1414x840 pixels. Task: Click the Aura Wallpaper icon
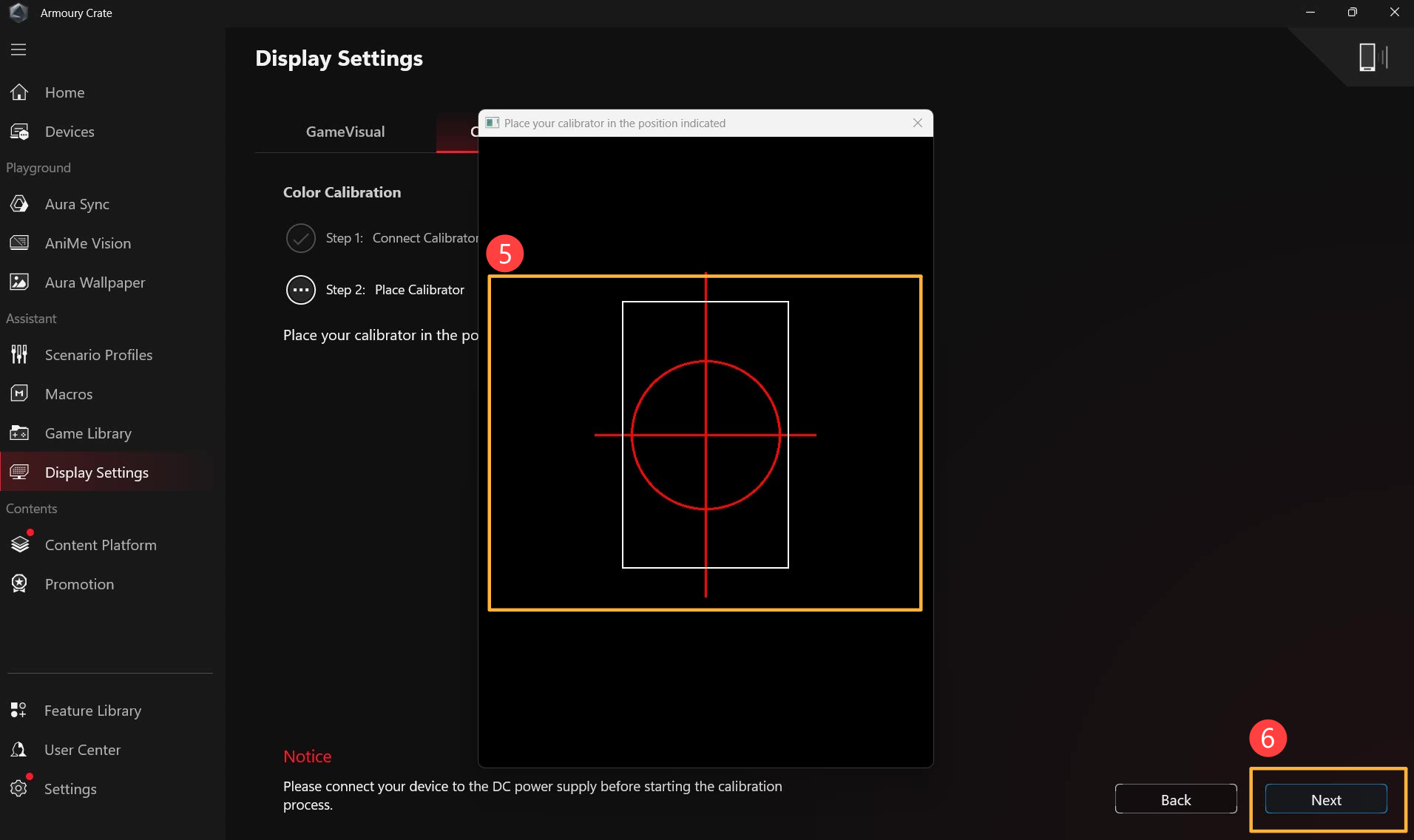19,282
